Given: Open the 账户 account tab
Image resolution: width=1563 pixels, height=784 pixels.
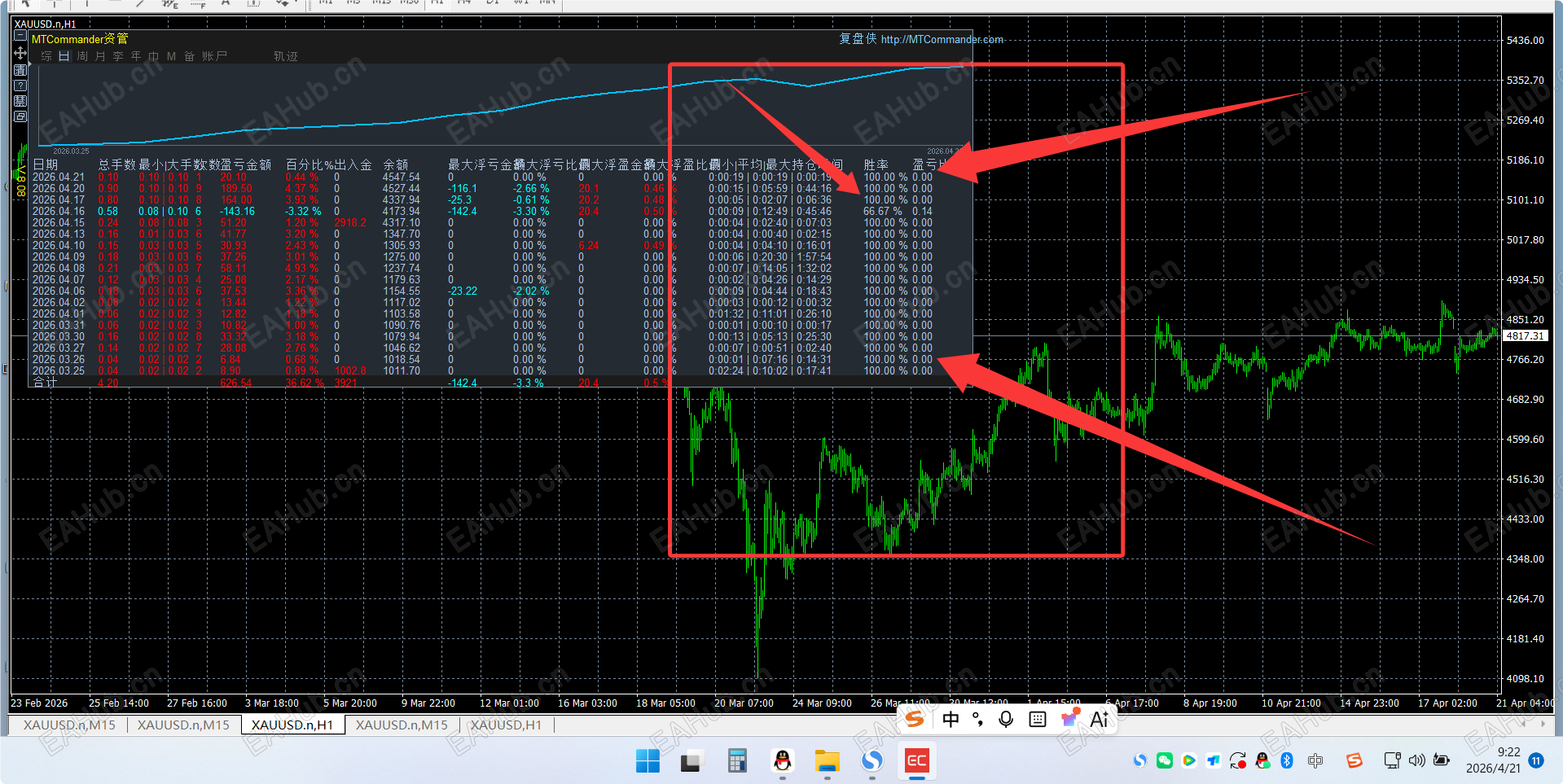Looking at the screenshot, I should pos(214,56).
